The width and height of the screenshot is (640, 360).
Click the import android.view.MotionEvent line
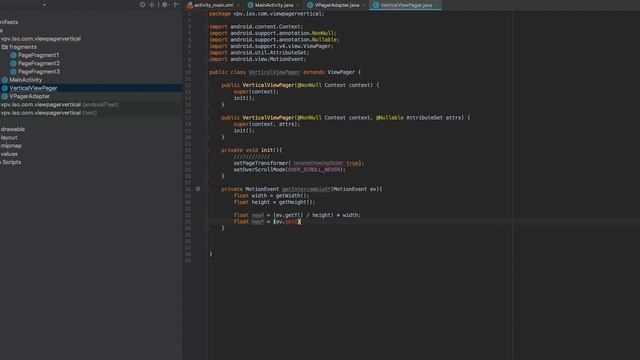257,59
